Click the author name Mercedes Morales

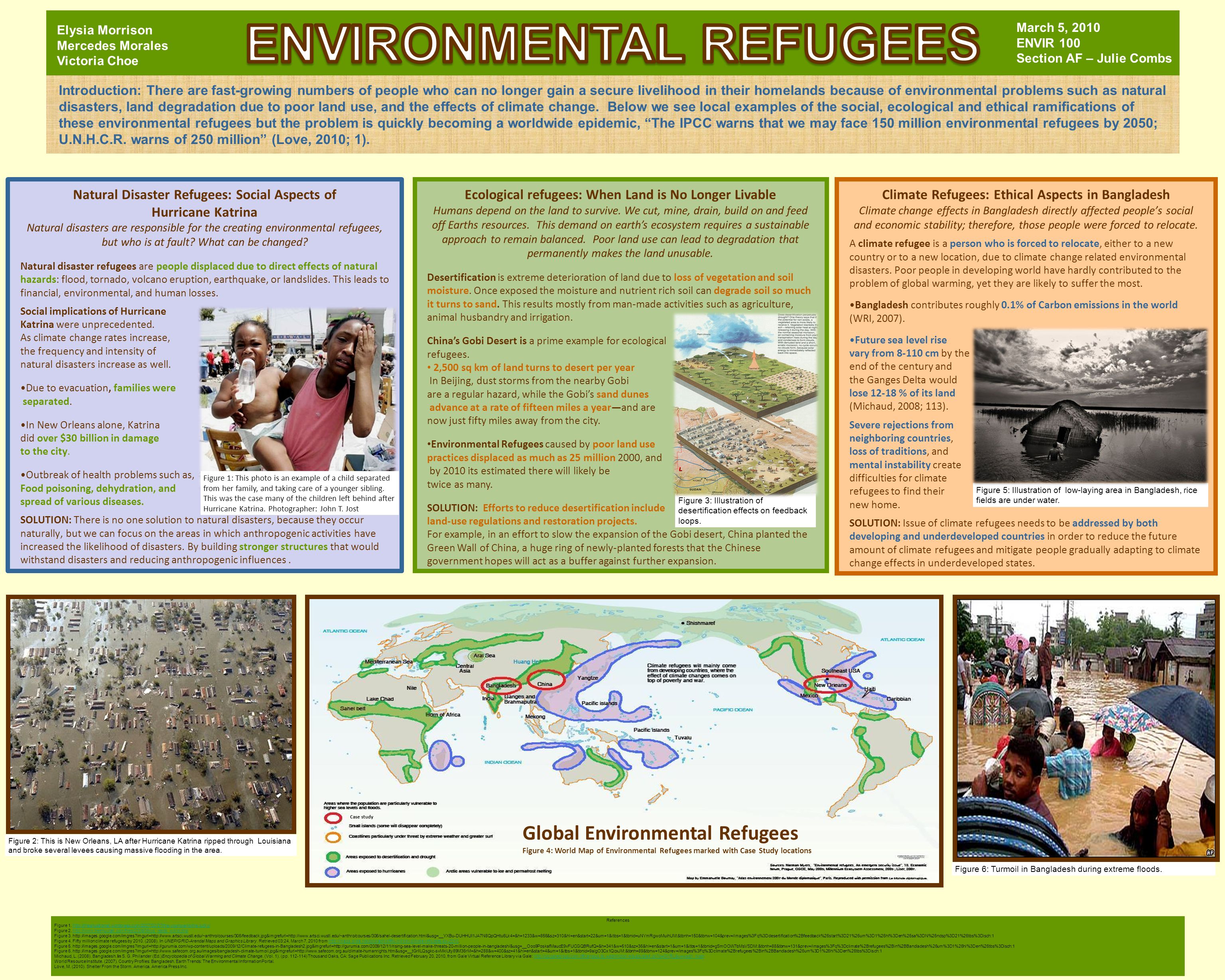tap(112, 45)
